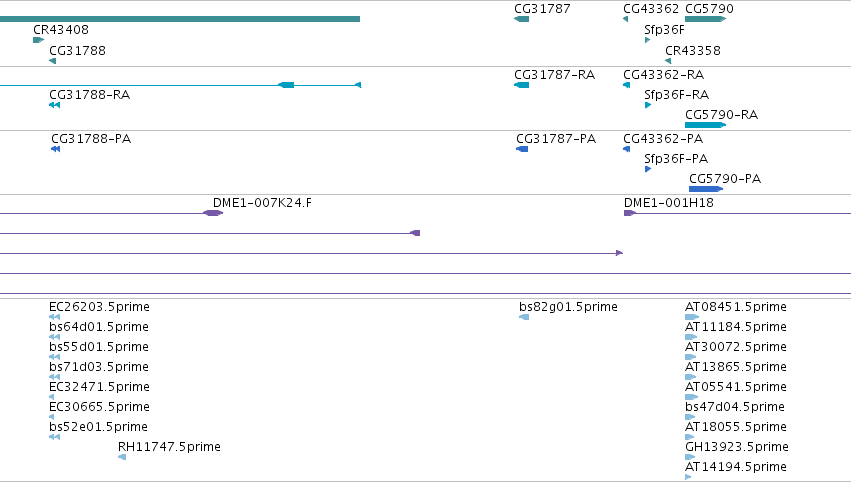Select the DME1-007K24.F clone end glyph
Viewport: 851px width, 482px height.
coord(213,213)
